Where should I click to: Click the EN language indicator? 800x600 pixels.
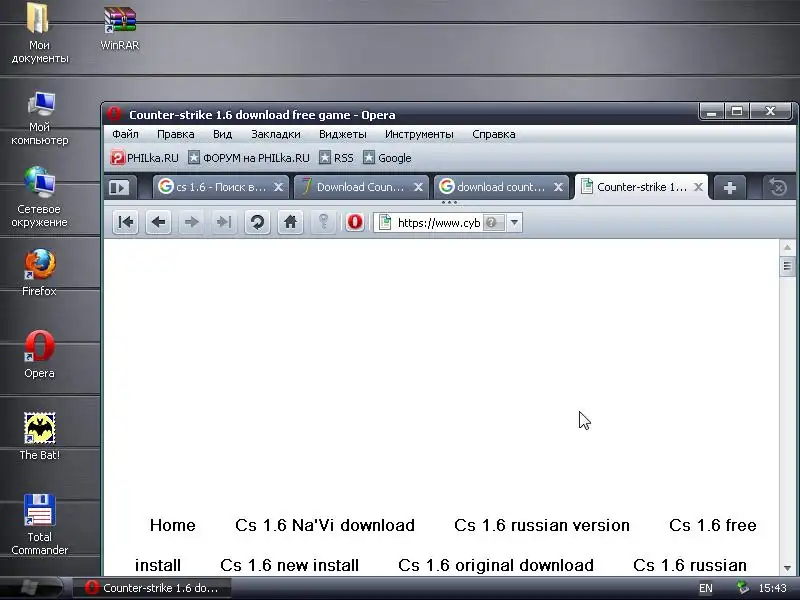point(706,588)
